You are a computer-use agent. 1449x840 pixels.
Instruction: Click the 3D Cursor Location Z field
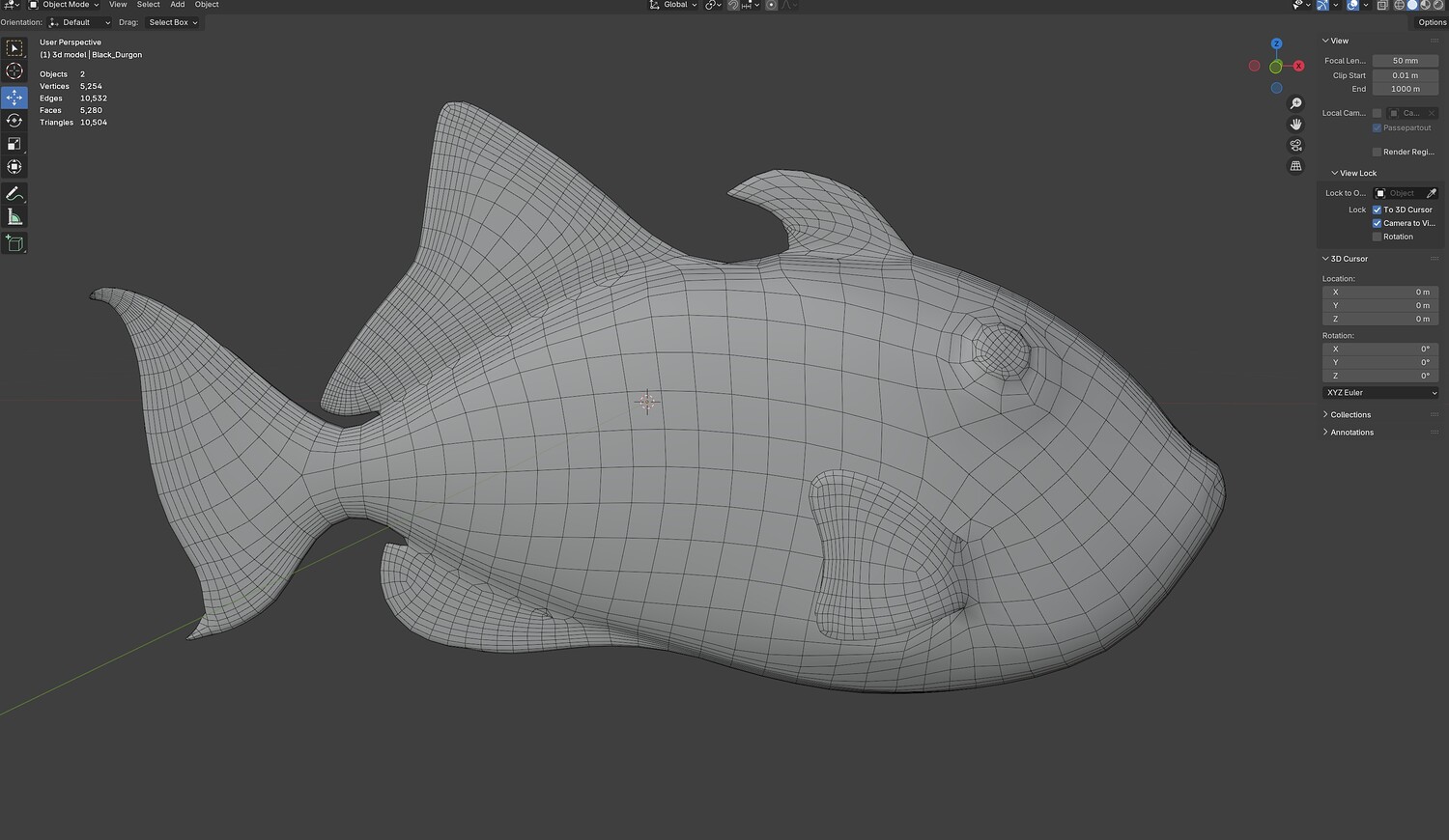coord(1380,319)
